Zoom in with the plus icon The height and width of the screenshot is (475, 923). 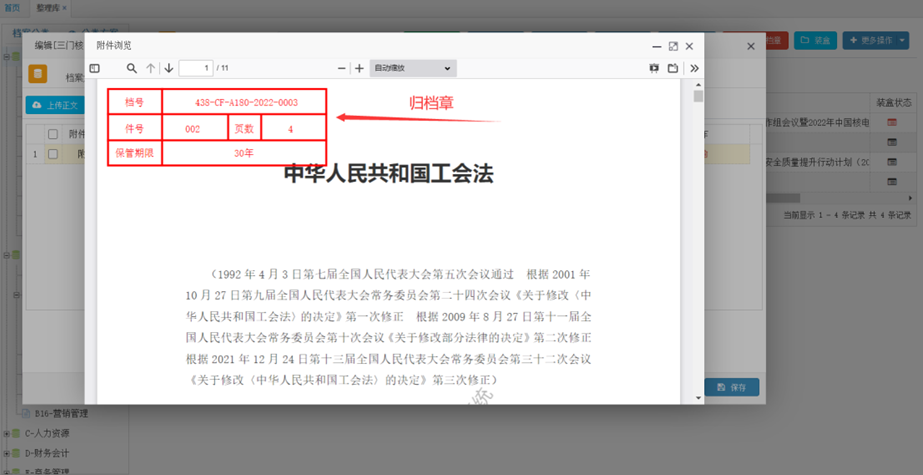[359, 68]
